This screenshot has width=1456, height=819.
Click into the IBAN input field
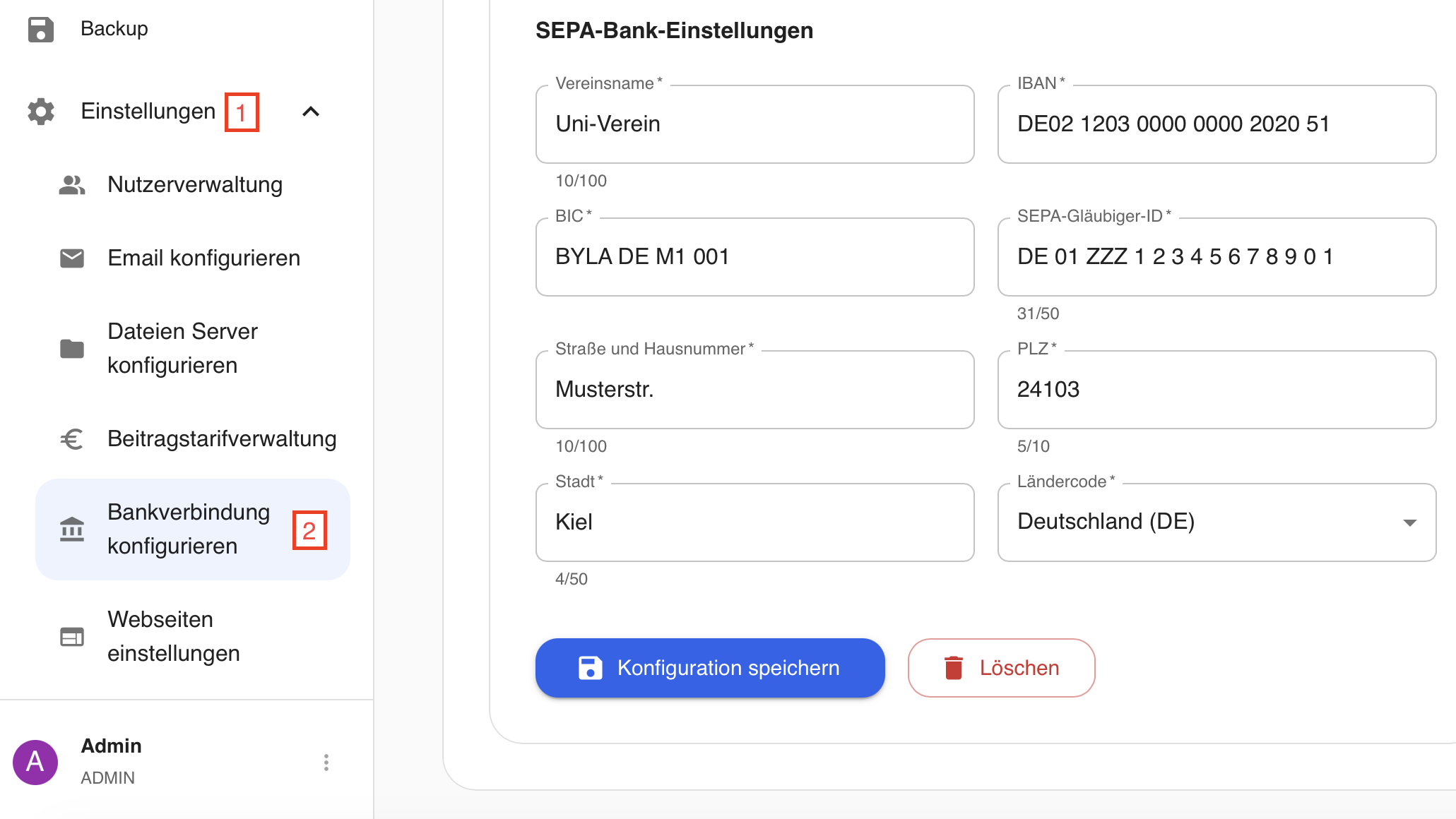1217,124
